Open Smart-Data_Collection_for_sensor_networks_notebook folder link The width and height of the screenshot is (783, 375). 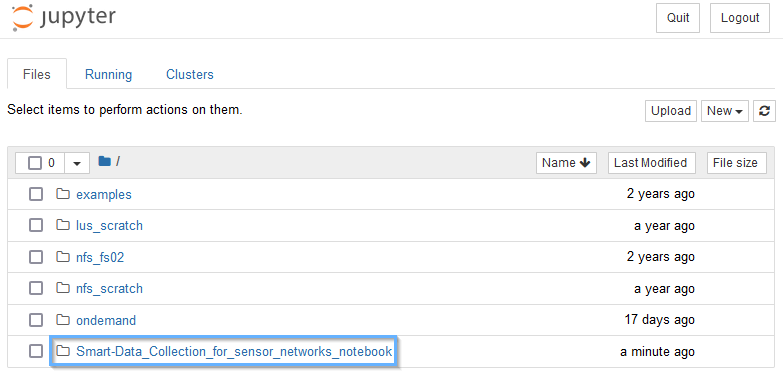(x=234, y=352)
